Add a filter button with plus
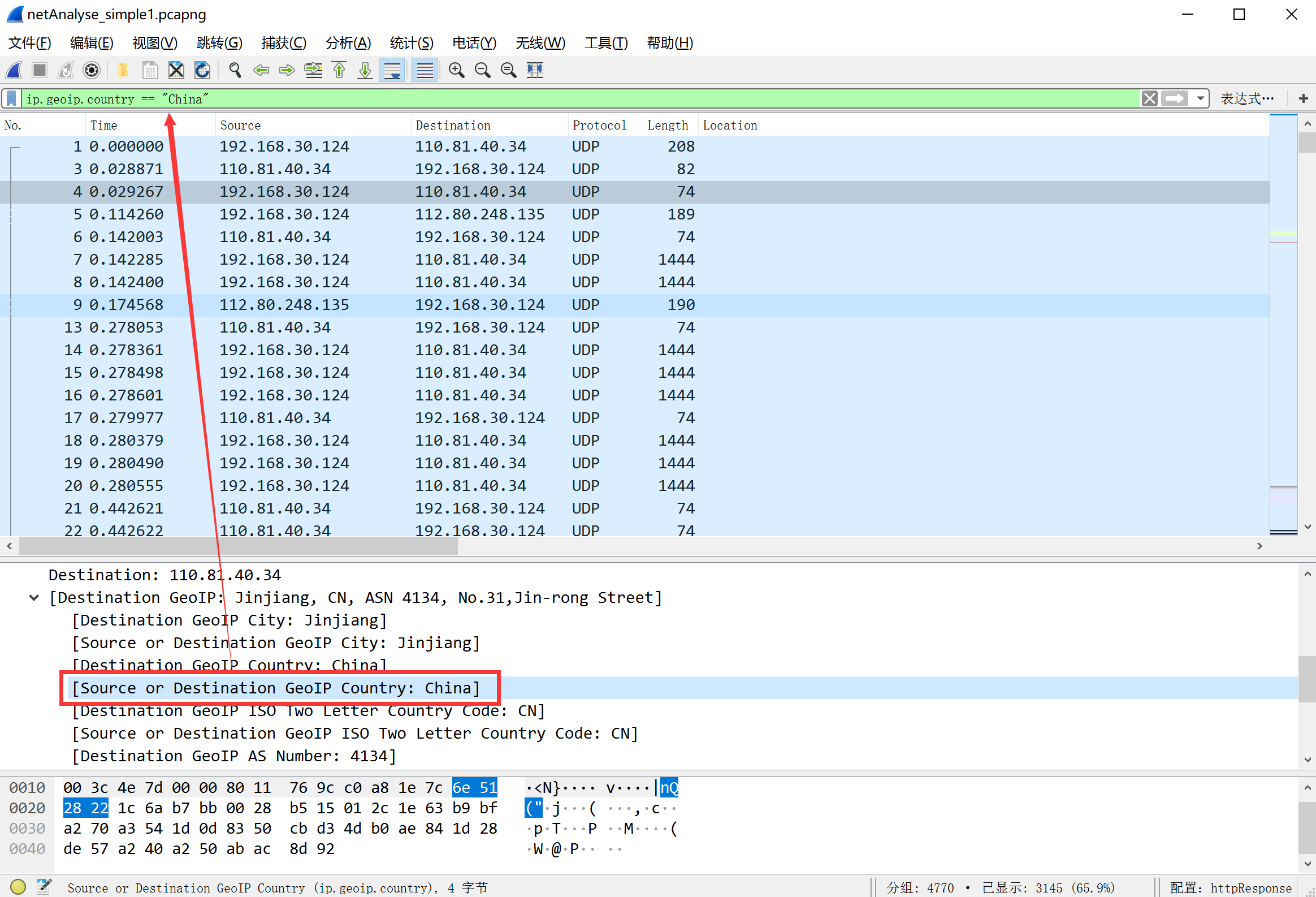Screen dimensions: 1316x897 [x=1303, y=98]
